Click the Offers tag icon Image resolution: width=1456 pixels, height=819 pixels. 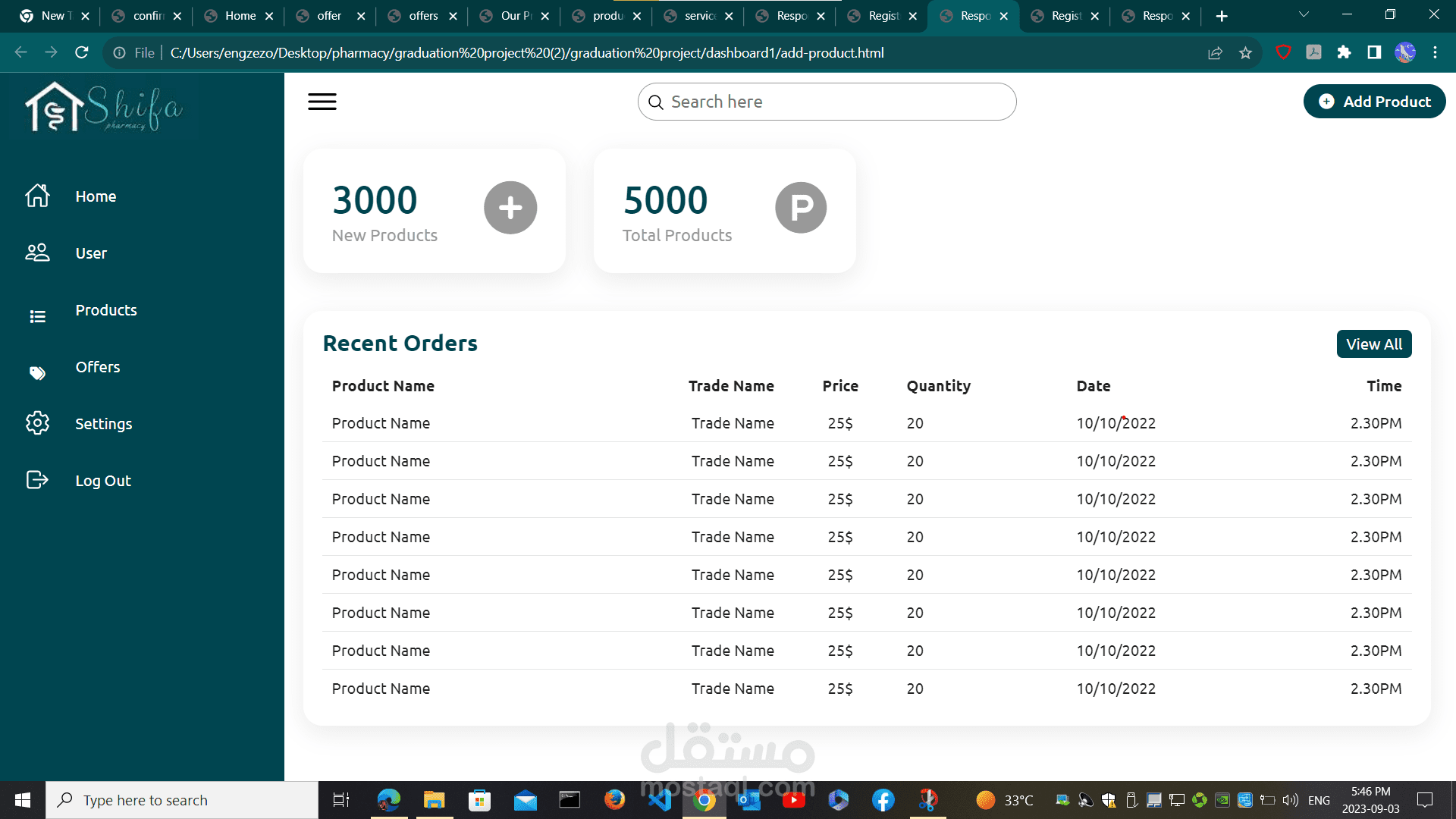coord(37,372)
